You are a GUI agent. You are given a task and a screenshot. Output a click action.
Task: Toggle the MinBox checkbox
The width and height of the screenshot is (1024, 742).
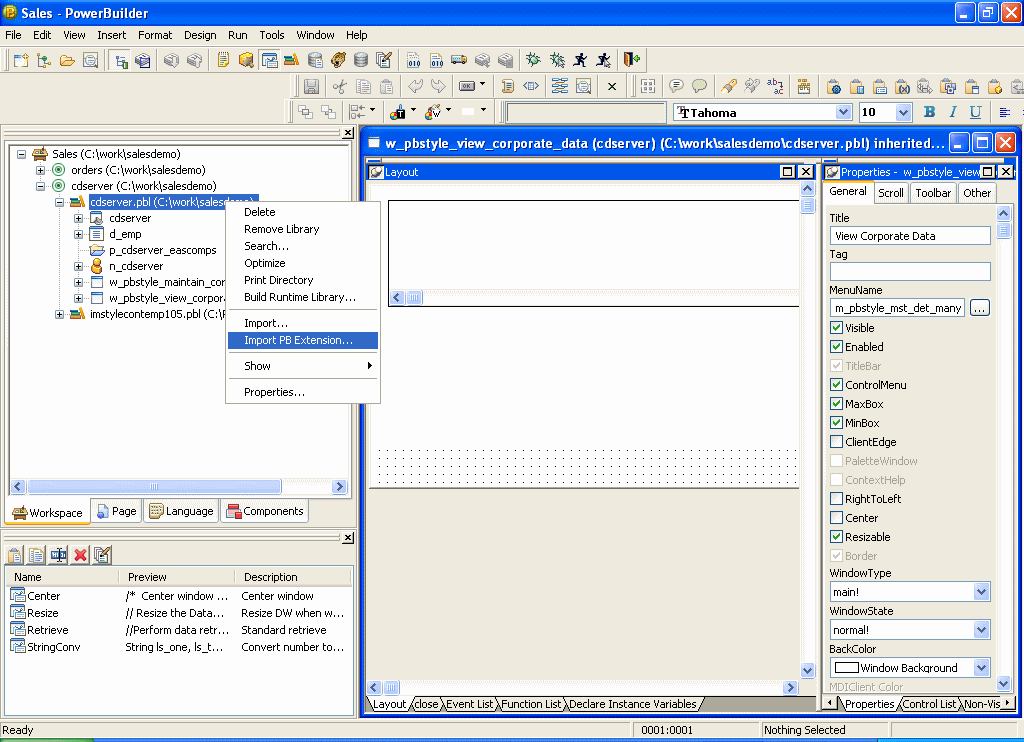837,423
